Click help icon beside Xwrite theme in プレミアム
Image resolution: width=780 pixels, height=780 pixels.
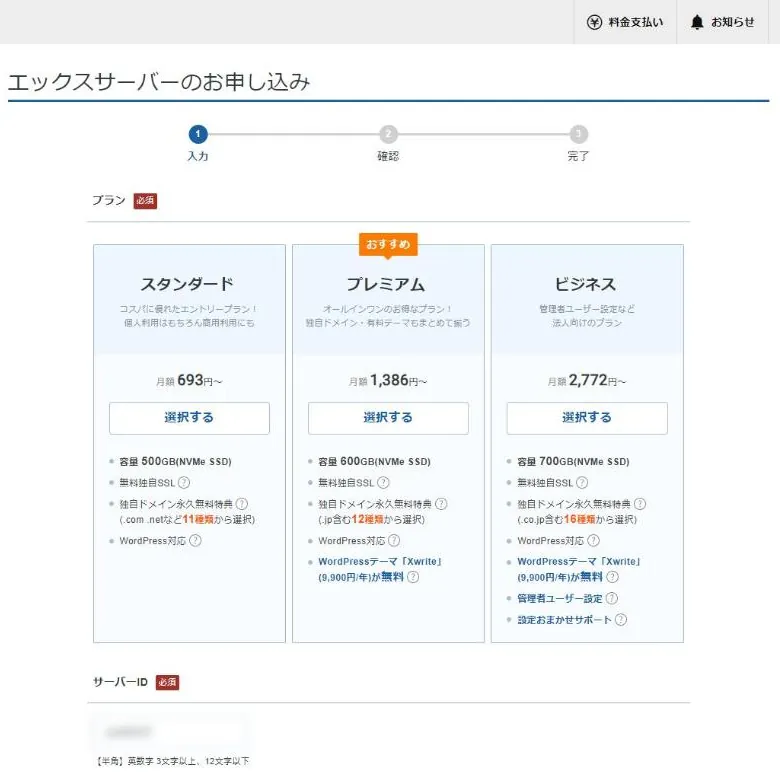[x=413, y=577]
